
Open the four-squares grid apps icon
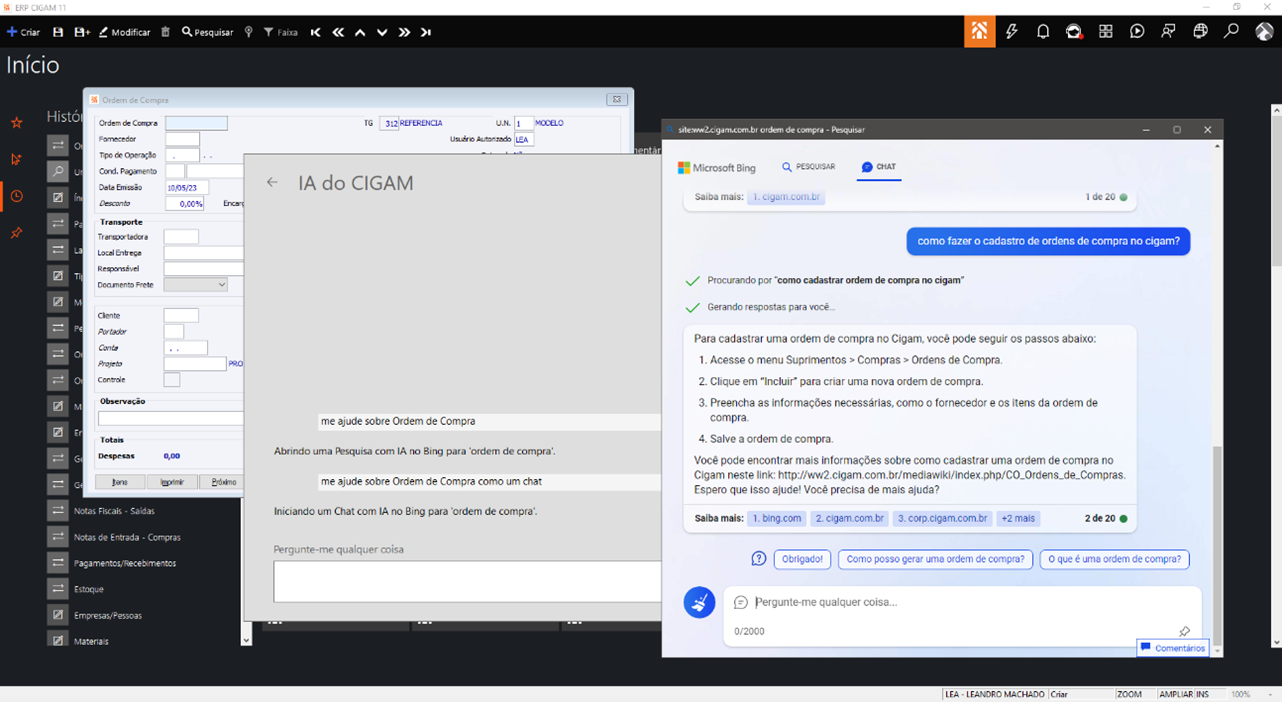tap(1106, 31)
